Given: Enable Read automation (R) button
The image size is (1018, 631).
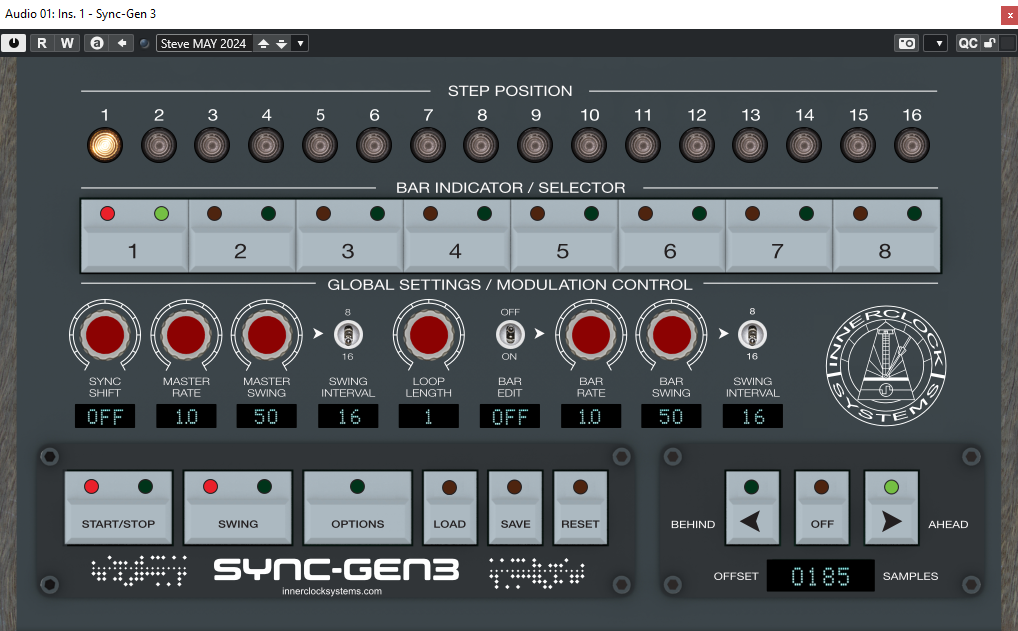Looking at the screenshot, I should coord(41,43).
